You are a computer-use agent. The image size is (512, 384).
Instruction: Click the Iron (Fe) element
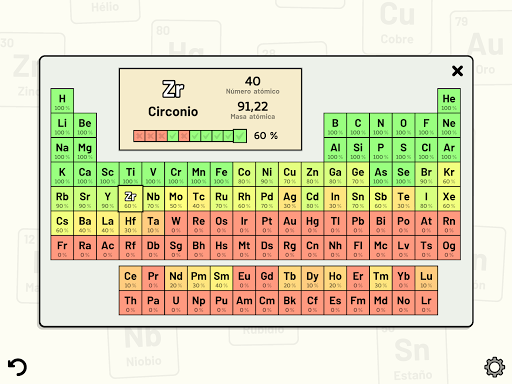221,174
